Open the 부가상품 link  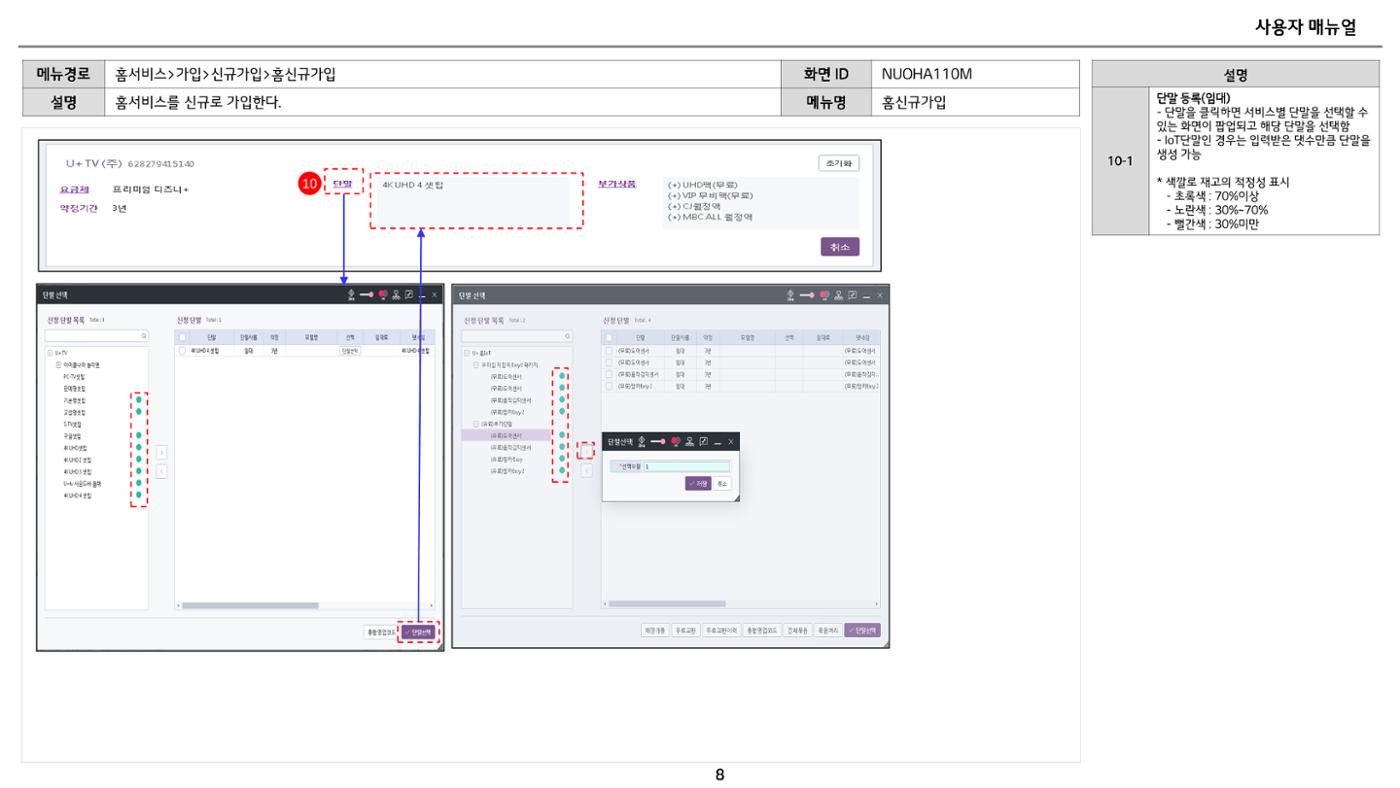(615, 184)
